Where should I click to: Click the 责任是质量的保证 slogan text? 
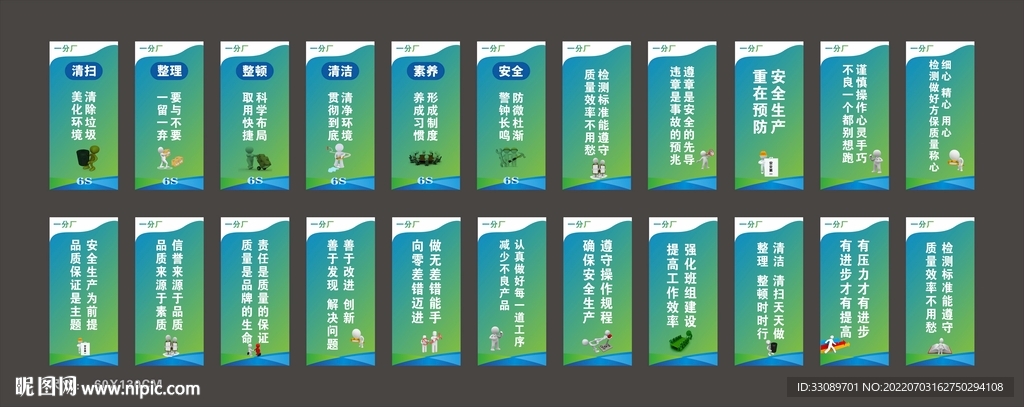pos(263,292)
